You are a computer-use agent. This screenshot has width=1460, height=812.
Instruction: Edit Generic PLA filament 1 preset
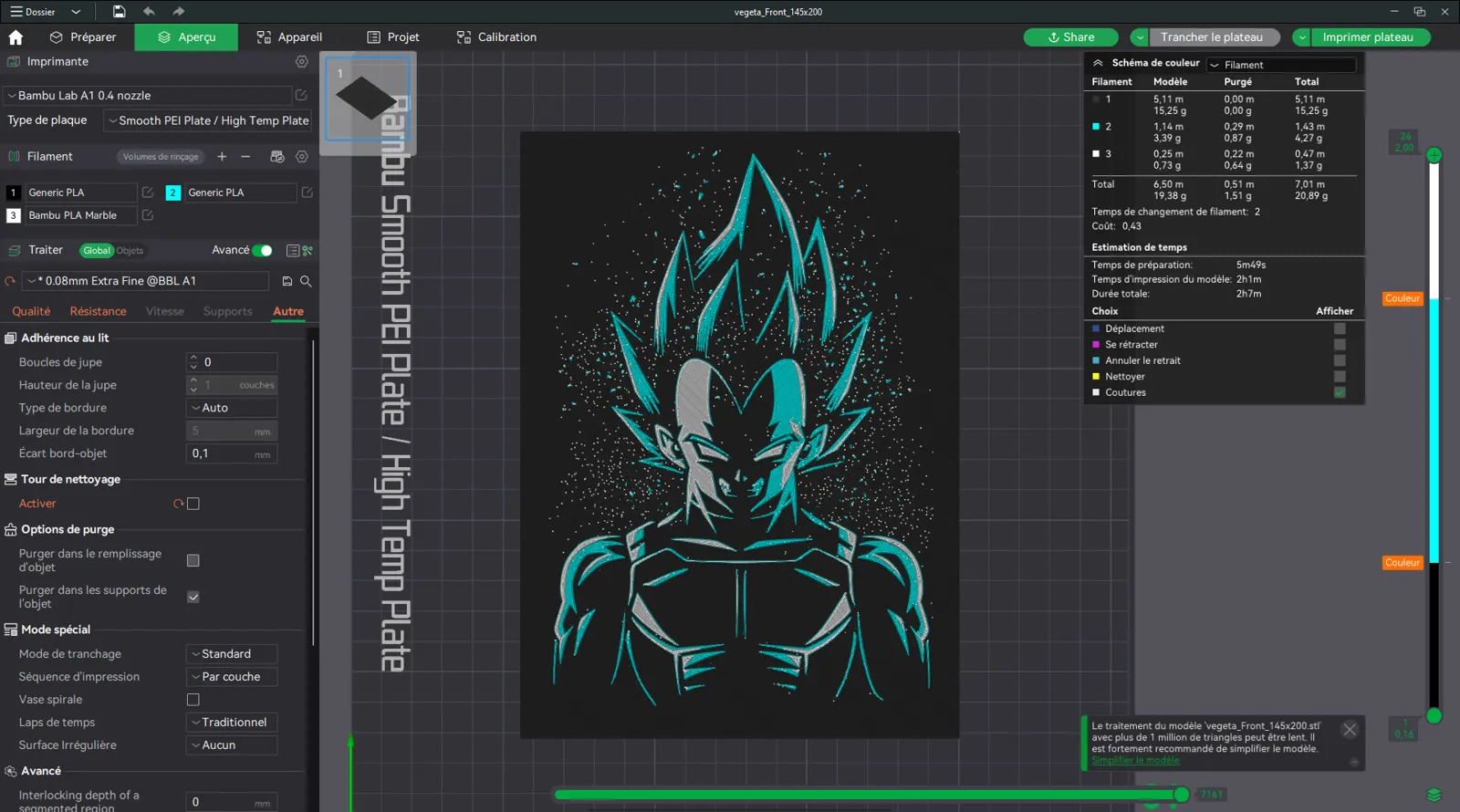pos(148,193)
